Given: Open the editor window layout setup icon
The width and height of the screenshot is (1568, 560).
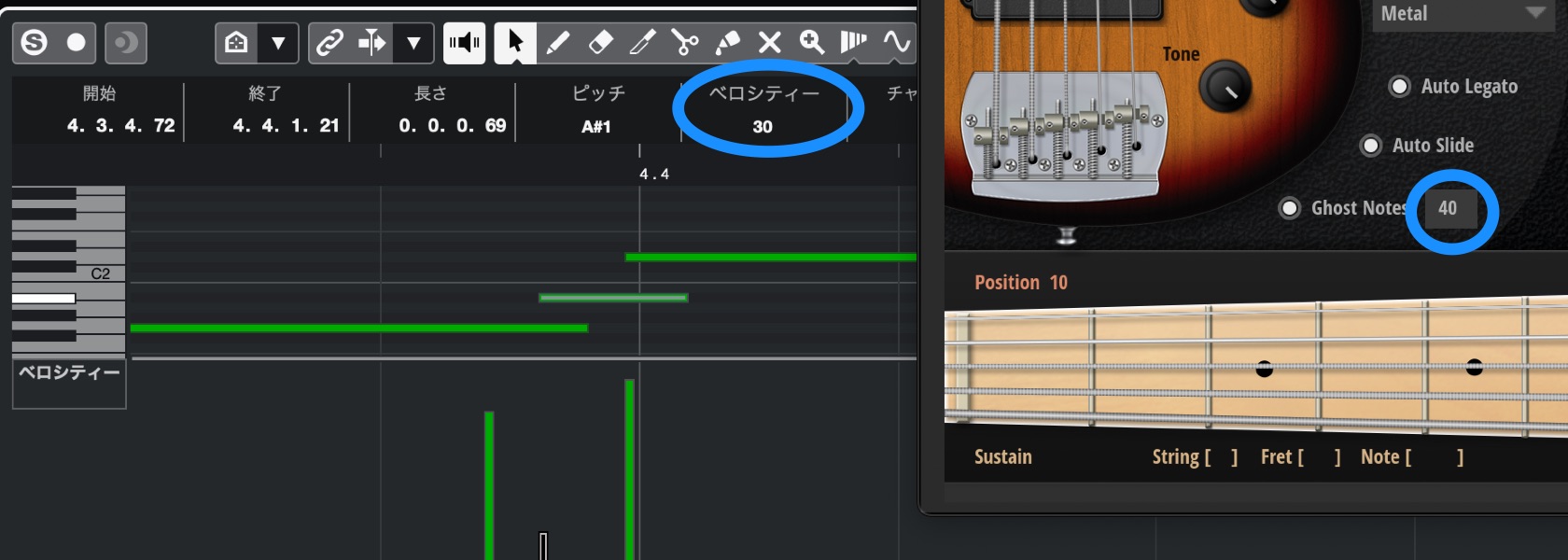Looking at the screenshot, I should (x=236, y=43).
